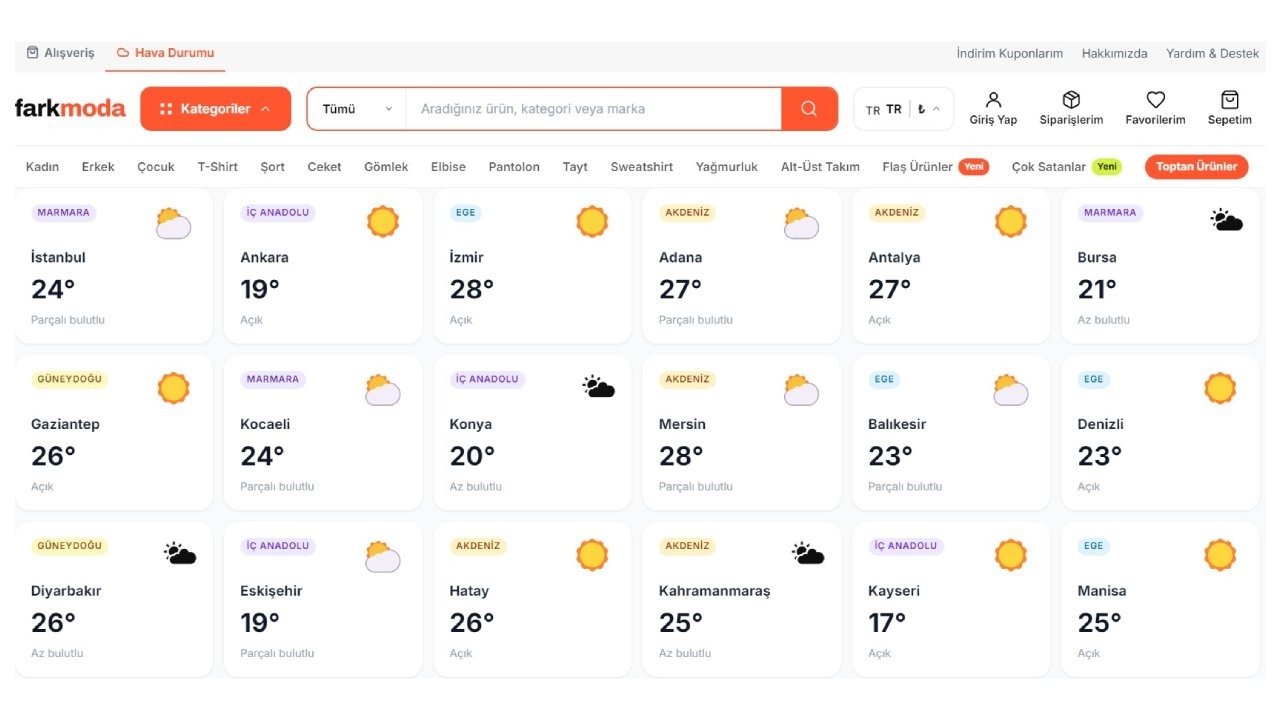Click the Toptan Ürünler button

tap(1196, 167)
